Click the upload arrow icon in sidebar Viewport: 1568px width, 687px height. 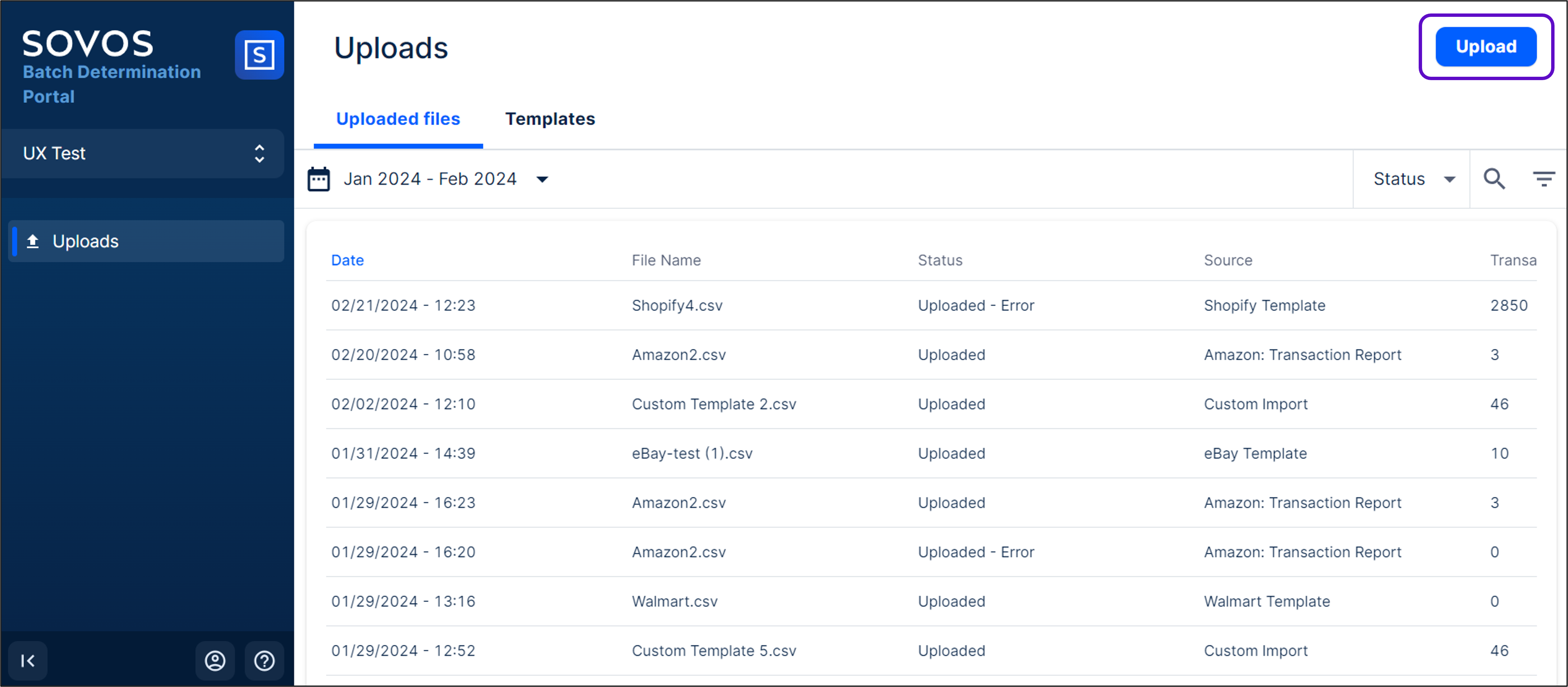tap(33, 242)
